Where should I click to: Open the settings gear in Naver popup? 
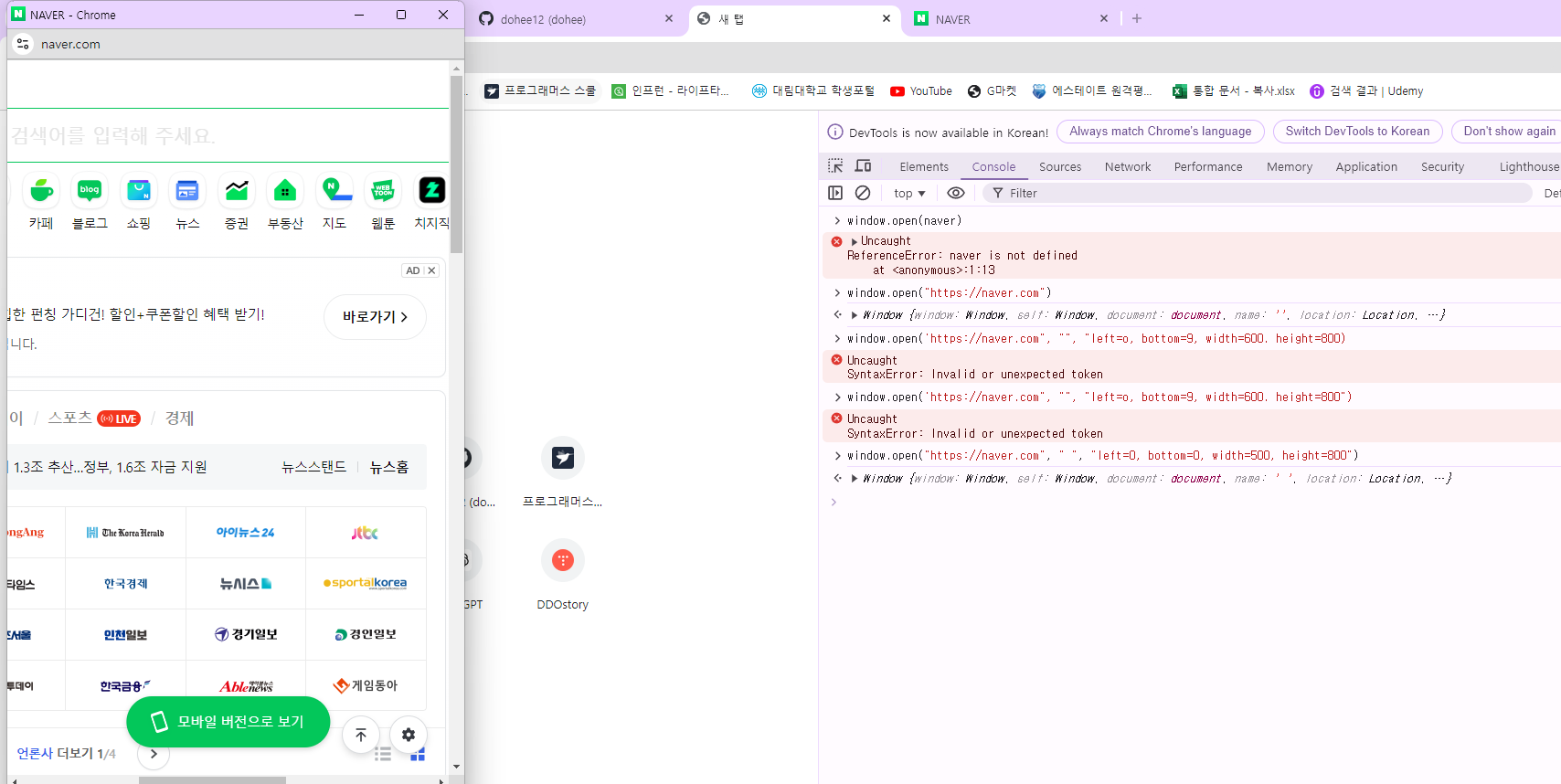pos(409,735)
